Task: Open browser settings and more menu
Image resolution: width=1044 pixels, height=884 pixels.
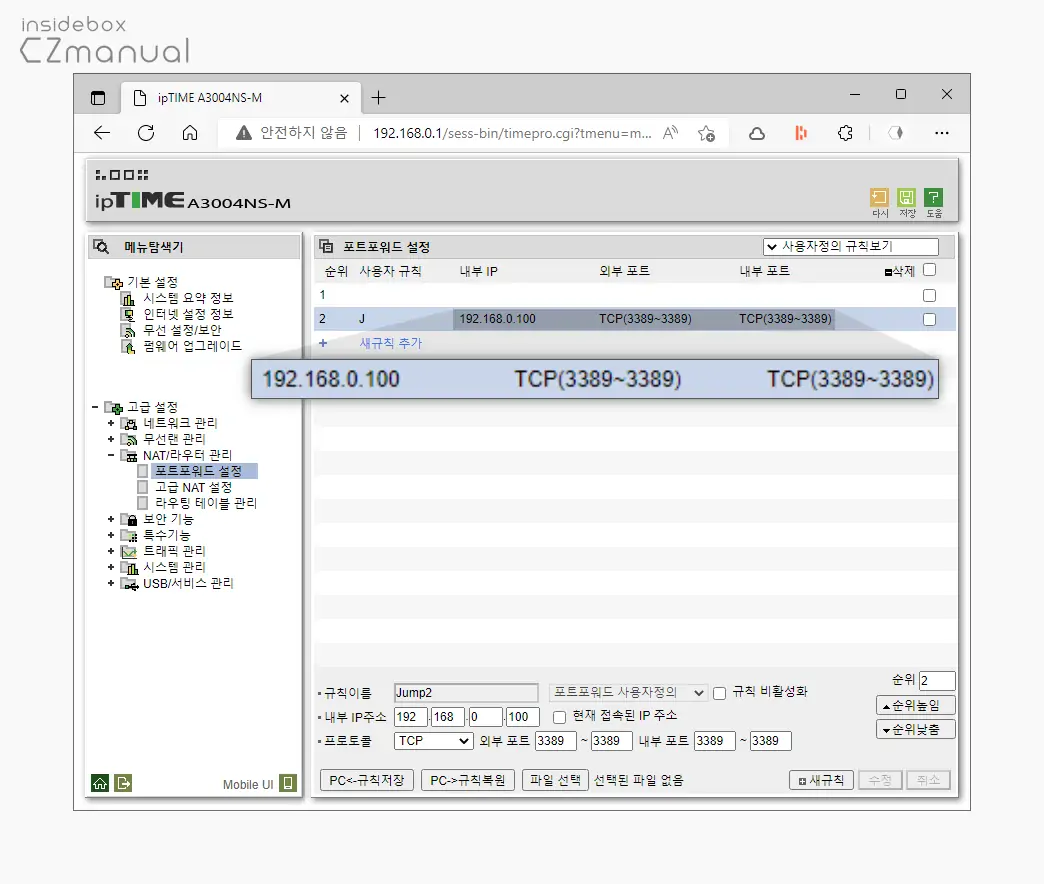Action: 941,133
